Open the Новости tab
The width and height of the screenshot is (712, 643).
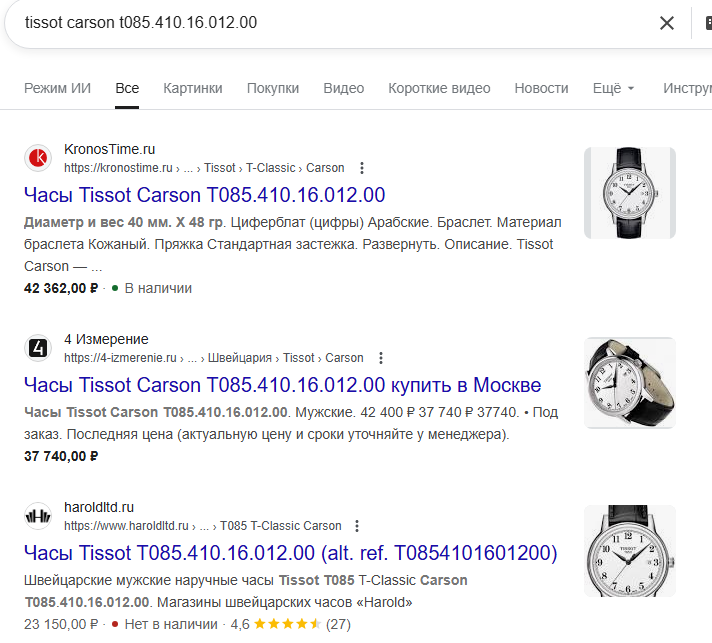(x=541, y=88)
